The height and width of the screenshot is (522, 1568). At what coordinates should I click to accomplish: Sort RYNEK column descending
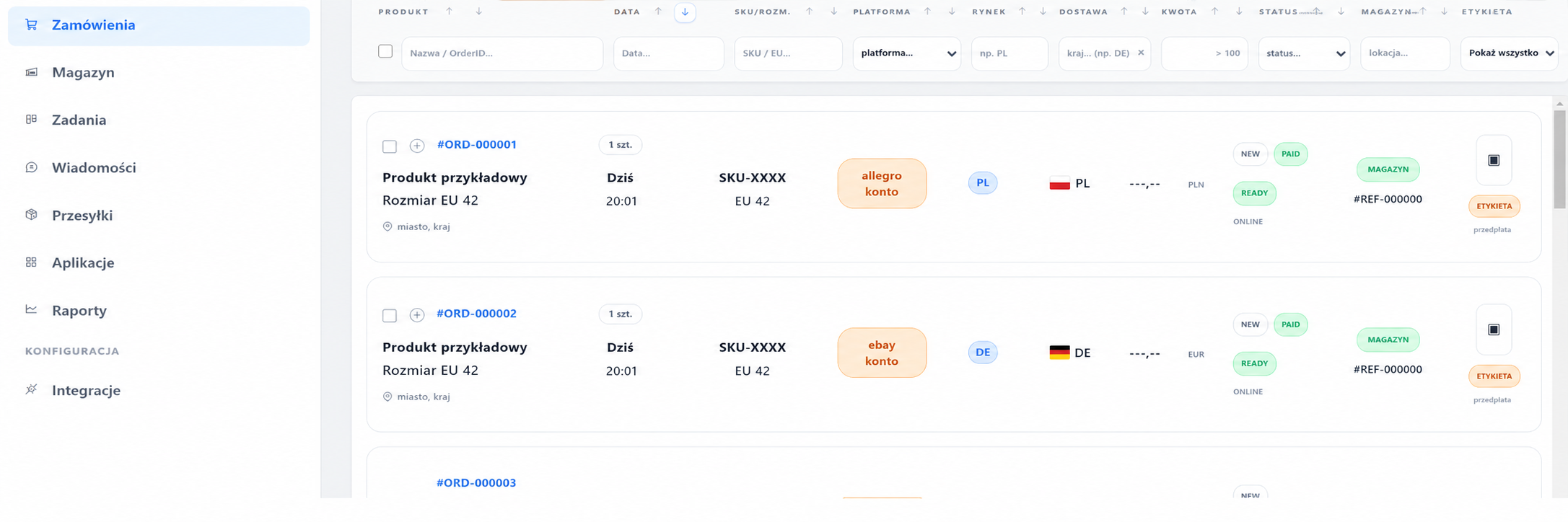tap(1043, 11)
